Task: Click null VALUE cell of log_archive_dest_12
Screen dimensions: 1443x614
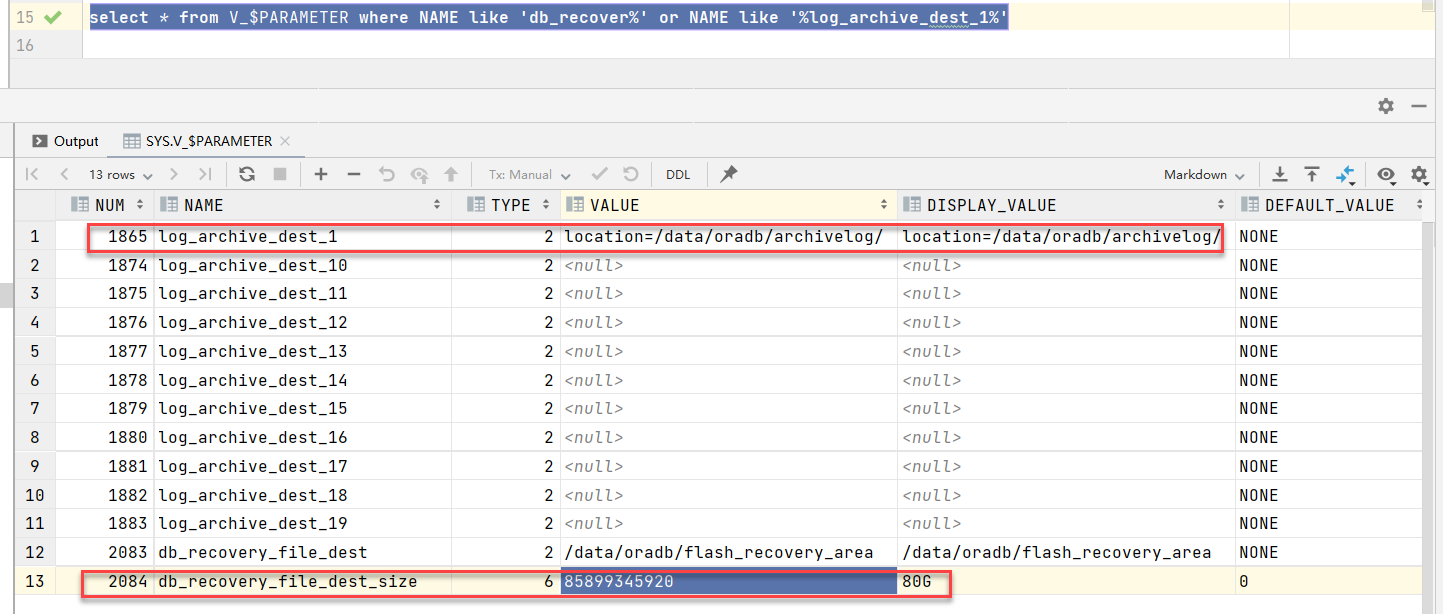Action: pos(729,322)
